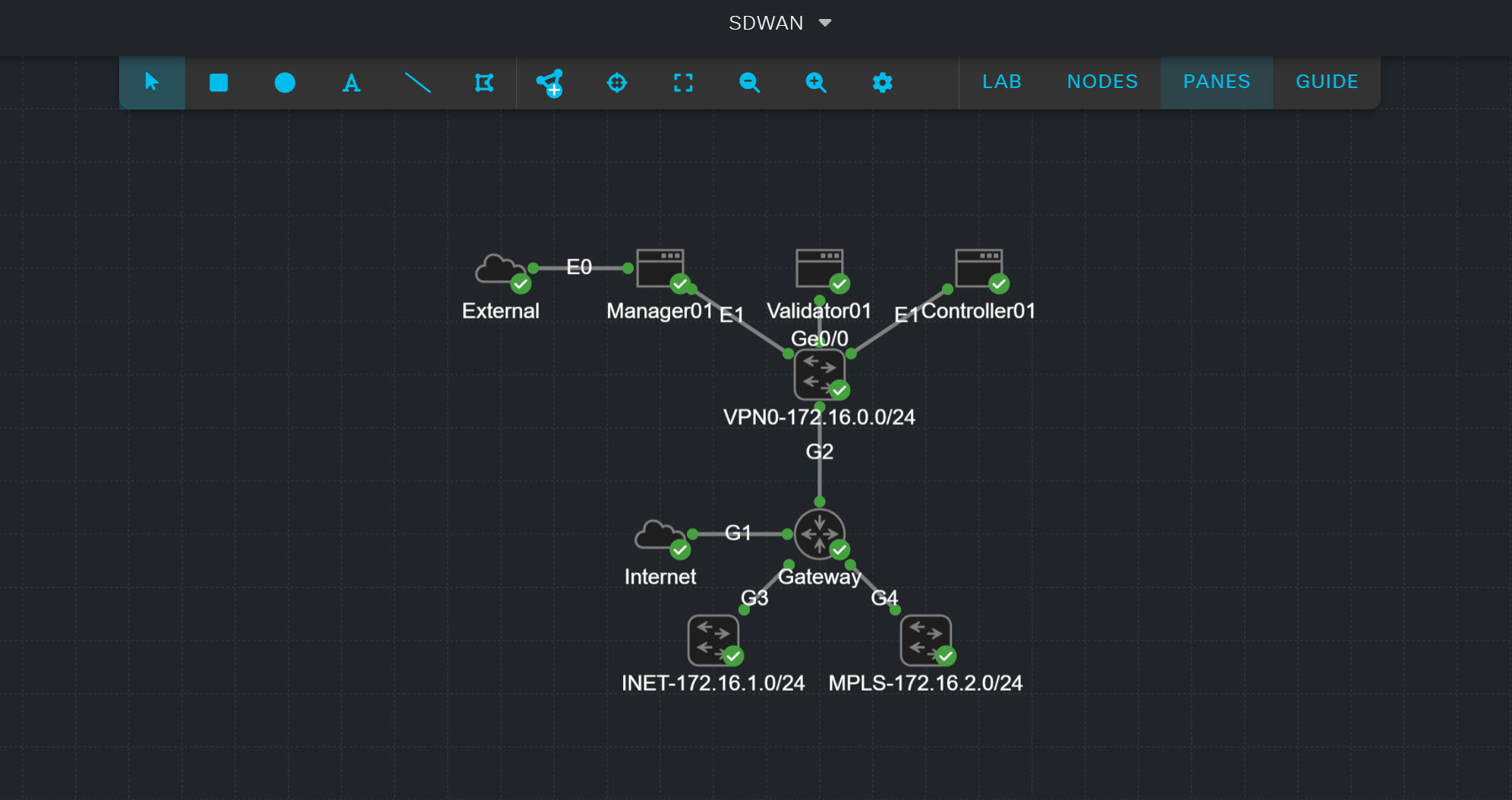
Task: Select the line drawing tool
Action: pyautogui.click(x=417, y=82)
